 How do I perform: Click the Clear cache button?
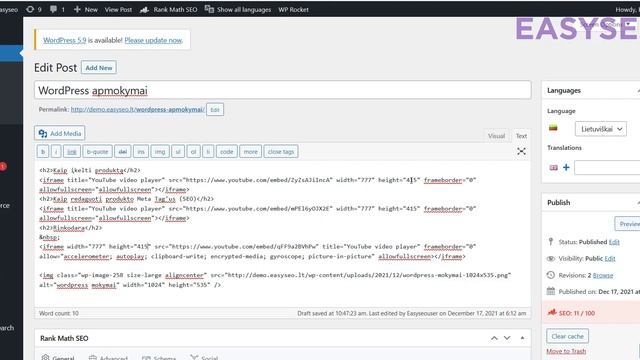(567, 336)
